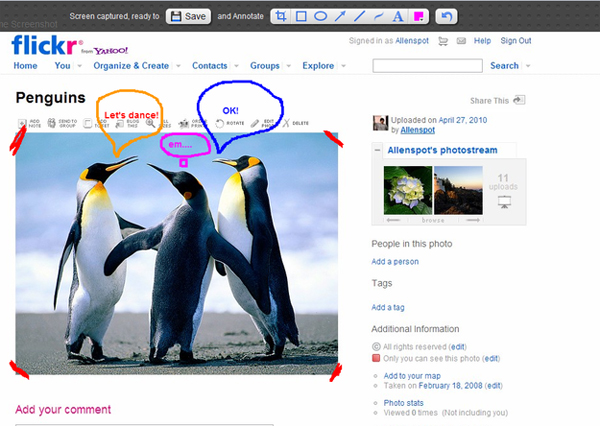Open the February 18, 2008 taken date

coord(450,385)
